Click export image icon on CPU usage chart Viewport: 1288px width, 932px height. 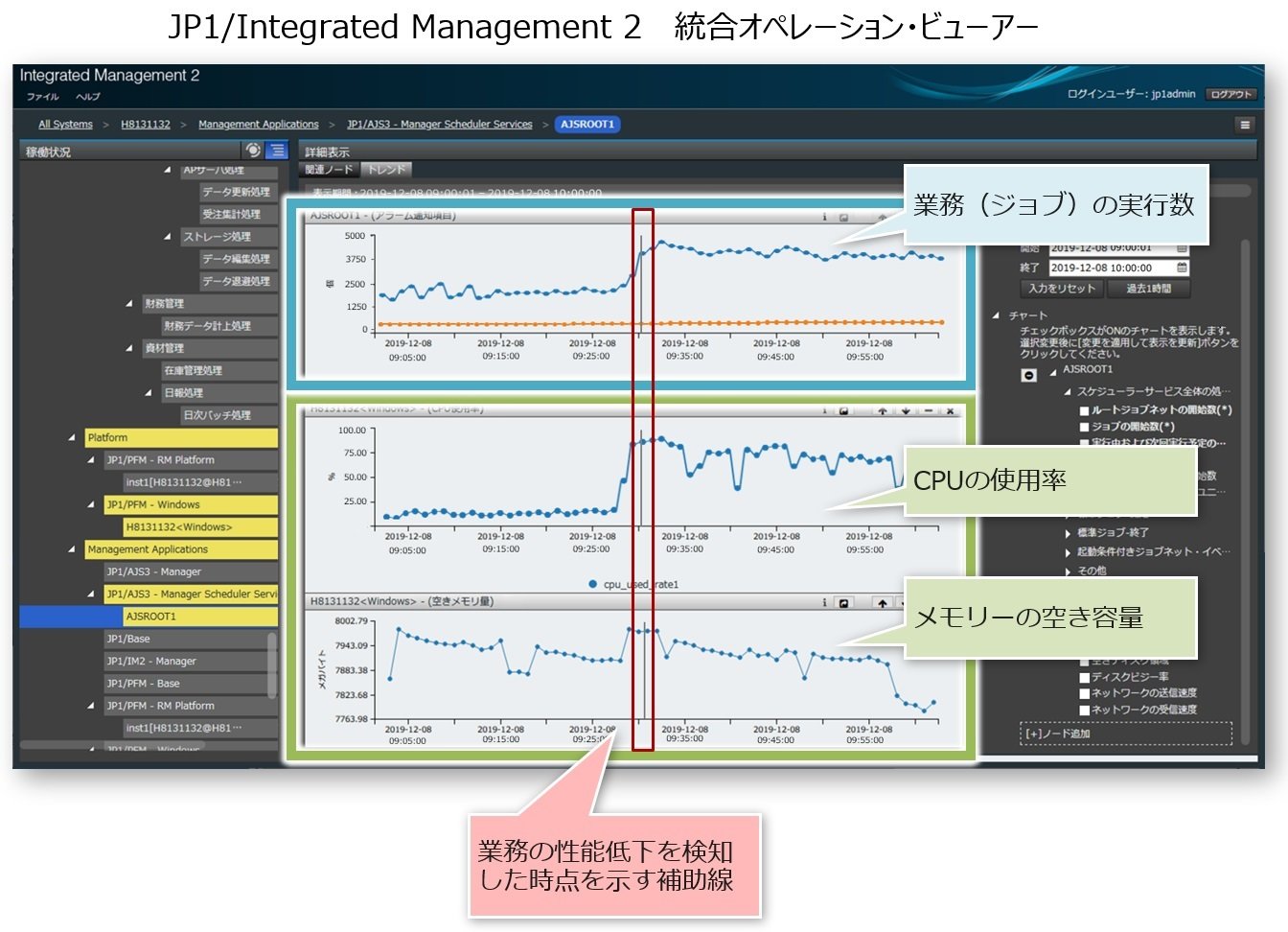[x=843, y=410]
